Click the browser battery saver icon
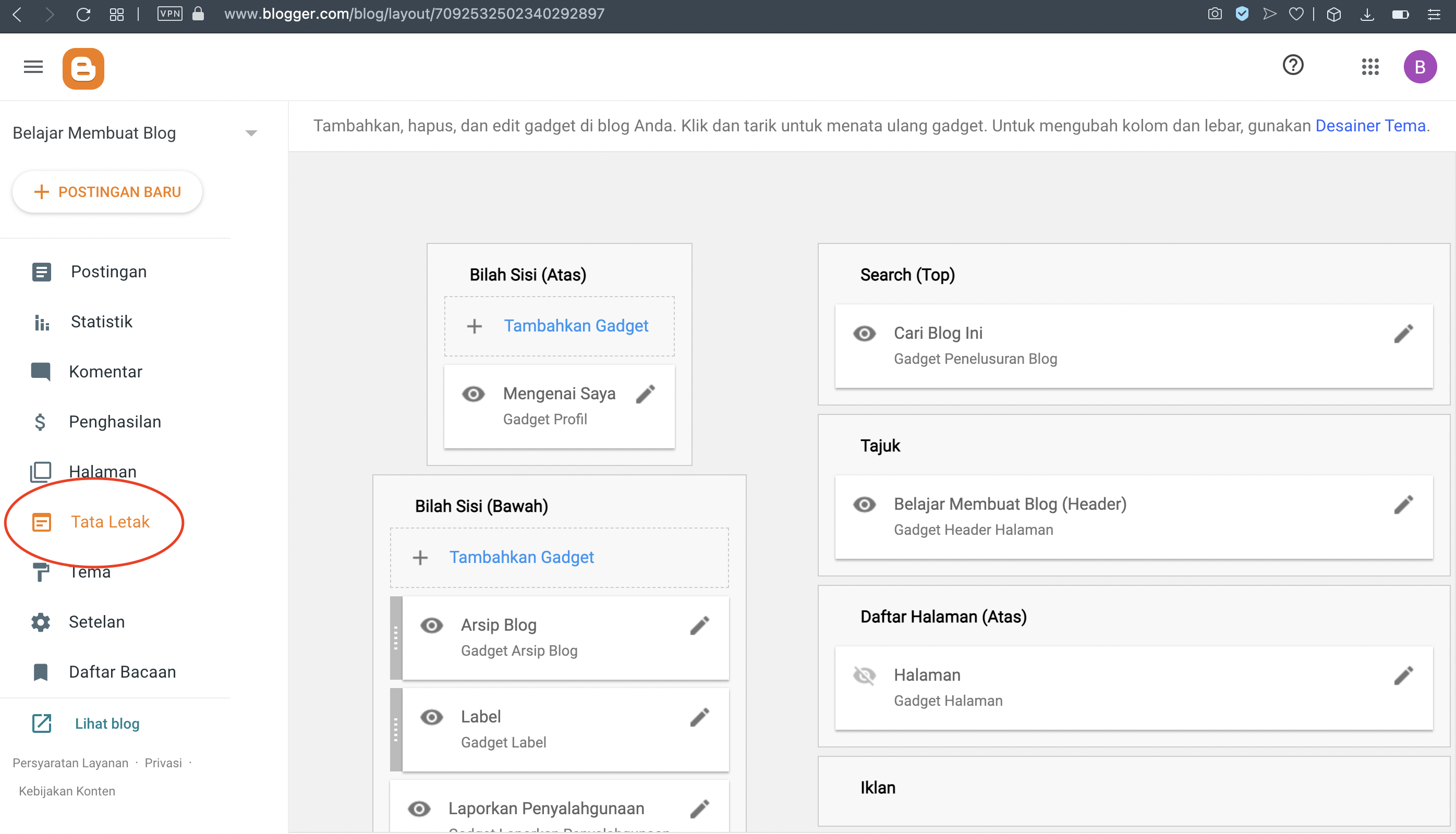 pyautogui.click(x=1400, y=14)
